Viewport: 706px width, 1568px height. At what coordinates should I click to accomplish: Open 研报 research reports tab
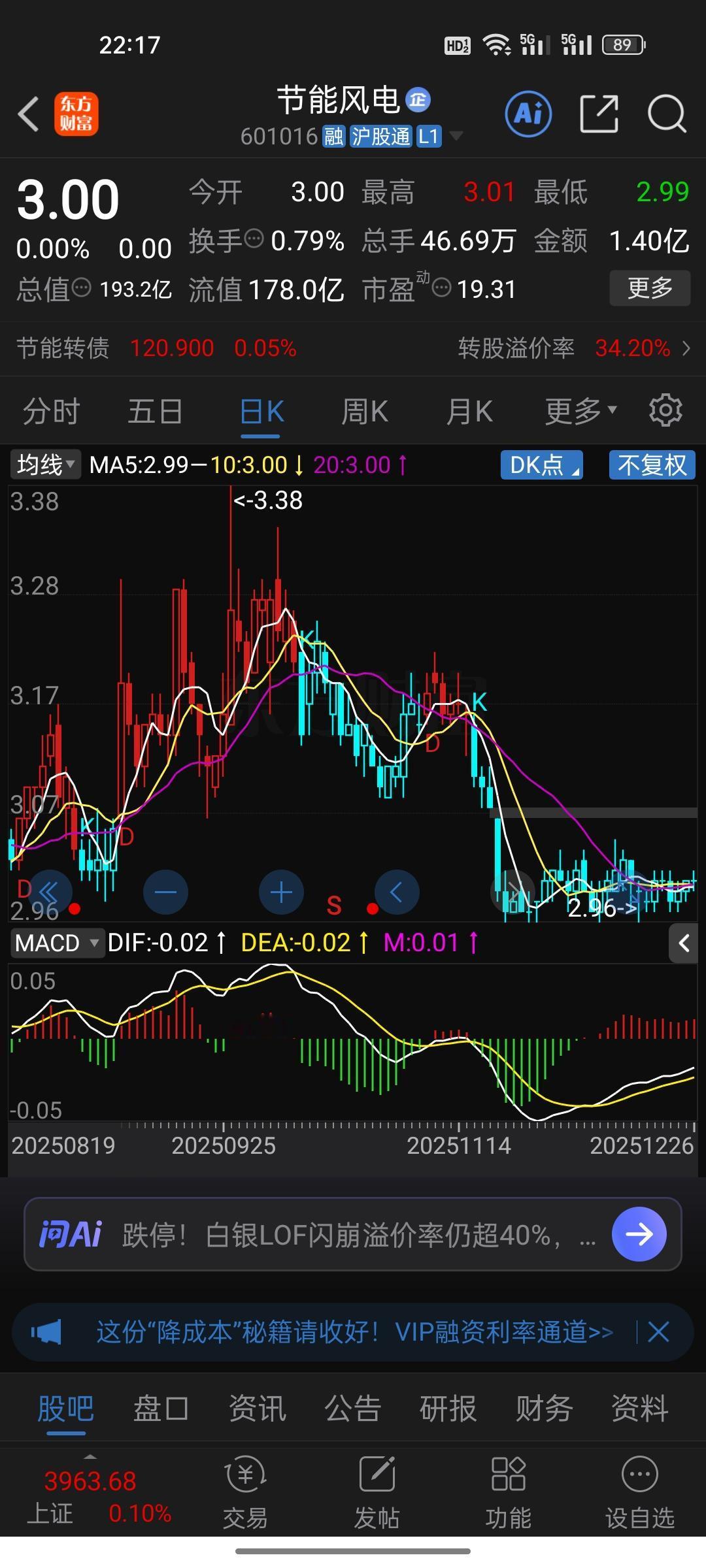(x=448, y=1408)
